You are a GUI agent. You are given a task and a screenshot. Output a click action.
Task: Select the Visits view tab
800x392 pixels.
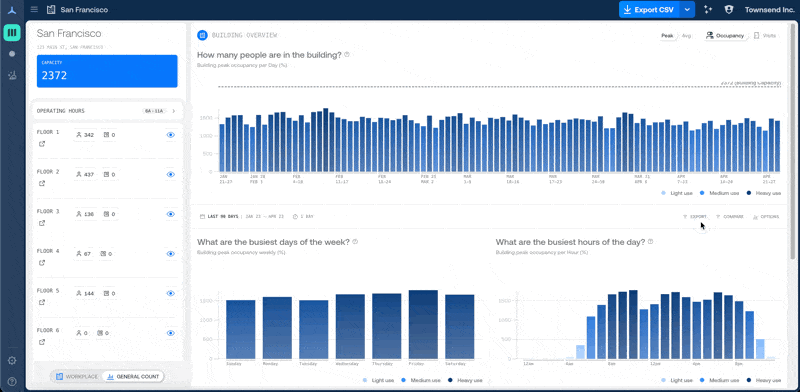point(765,36)
